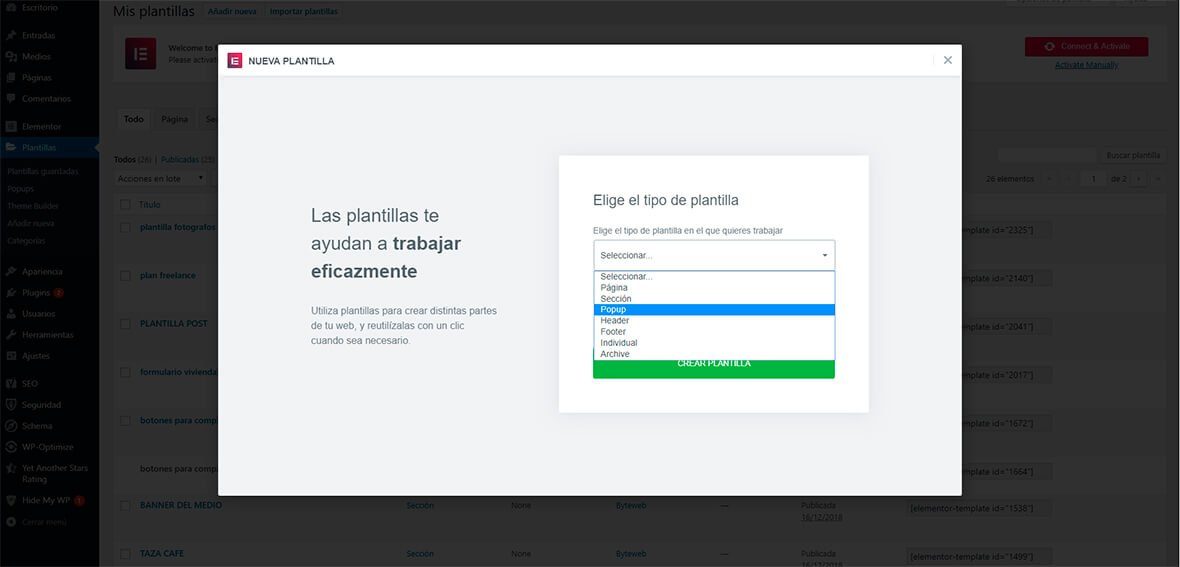This screenshot has width=1180, height=567.
Task: Open Hide My WP shield icon
Action: 11,500
